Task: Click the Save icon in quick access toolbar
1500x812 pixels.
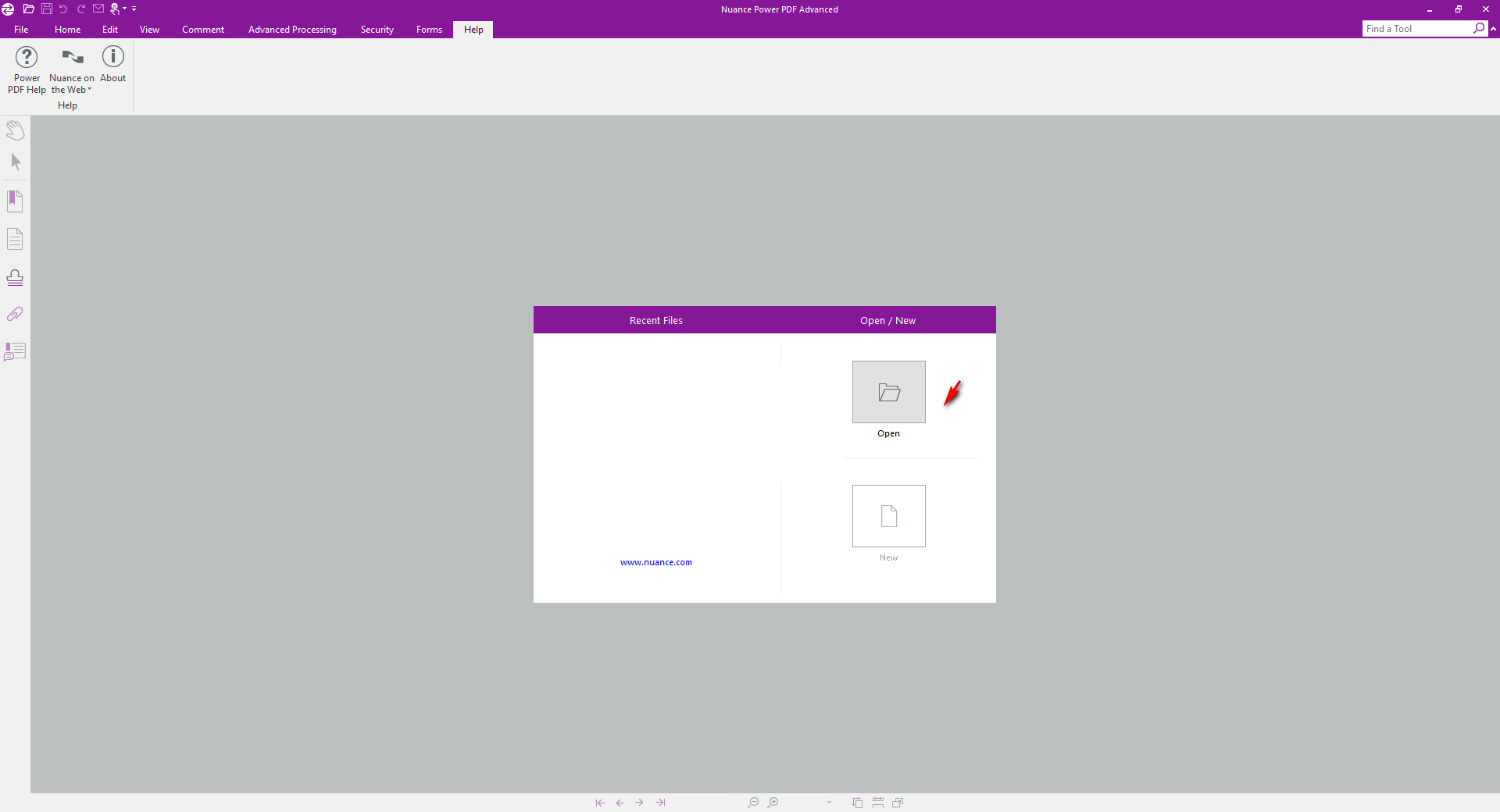Action: pos(47,9)
